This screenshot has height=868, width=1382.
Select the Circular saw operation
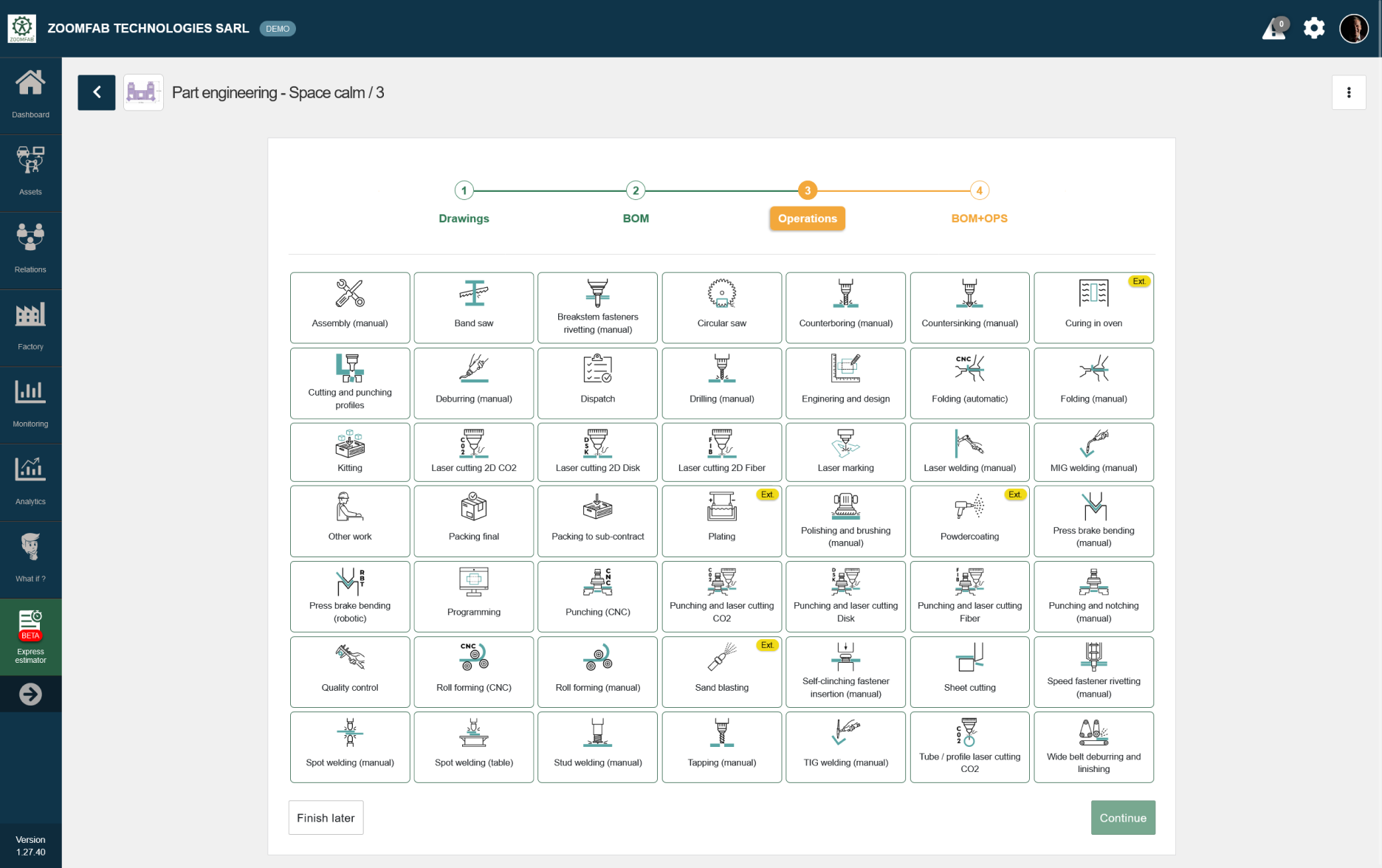point(722,308)
